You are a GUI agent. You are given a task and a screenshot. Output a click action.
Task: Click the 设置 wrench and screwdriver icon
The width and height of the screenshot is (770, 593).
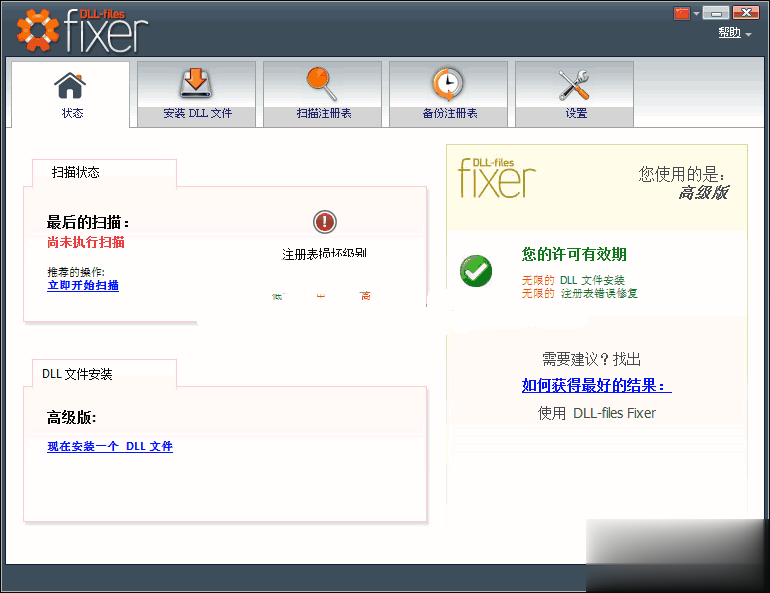[x=574, y=84]
